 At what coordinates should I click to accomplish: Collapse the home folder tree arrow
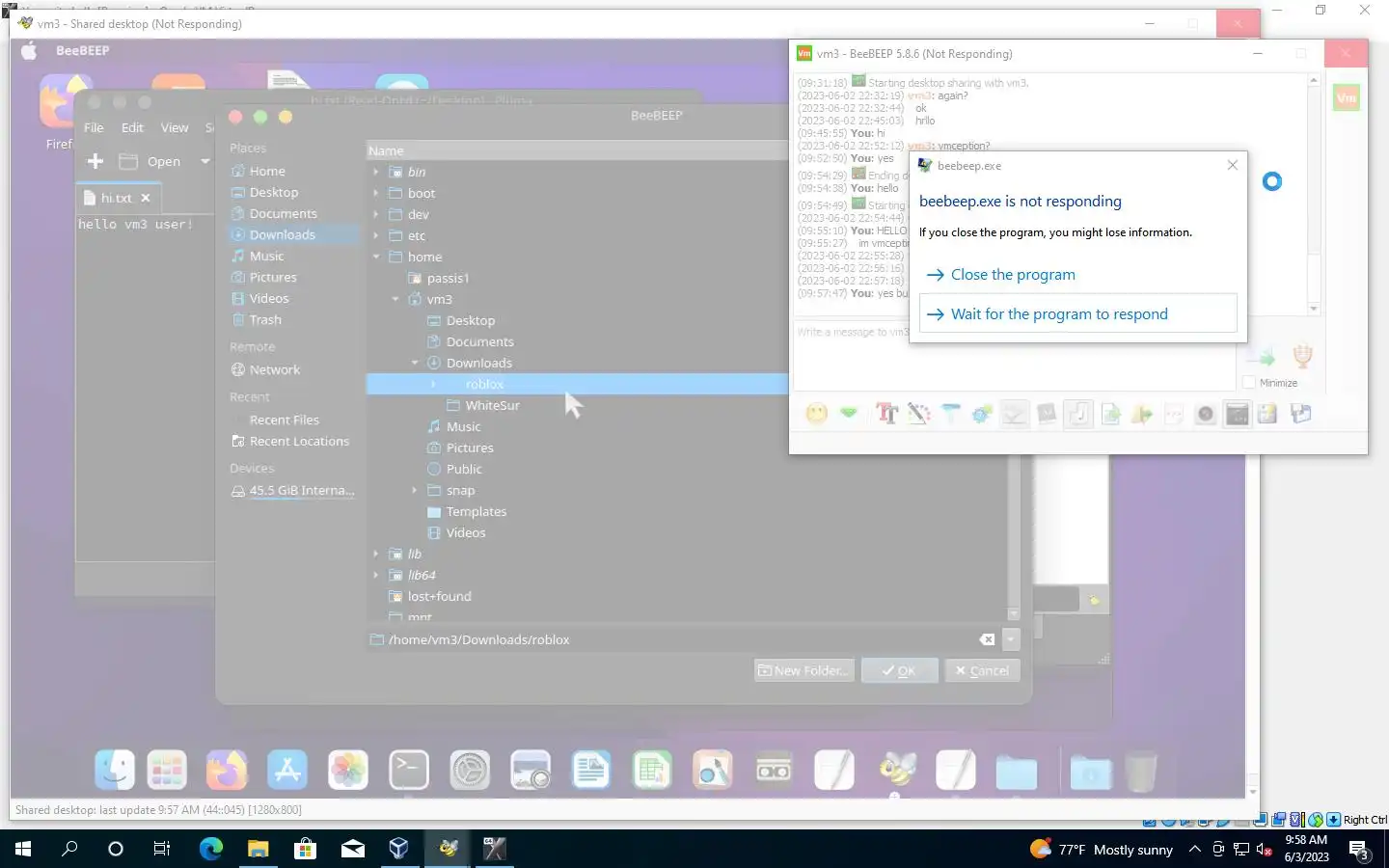(376, 257)
